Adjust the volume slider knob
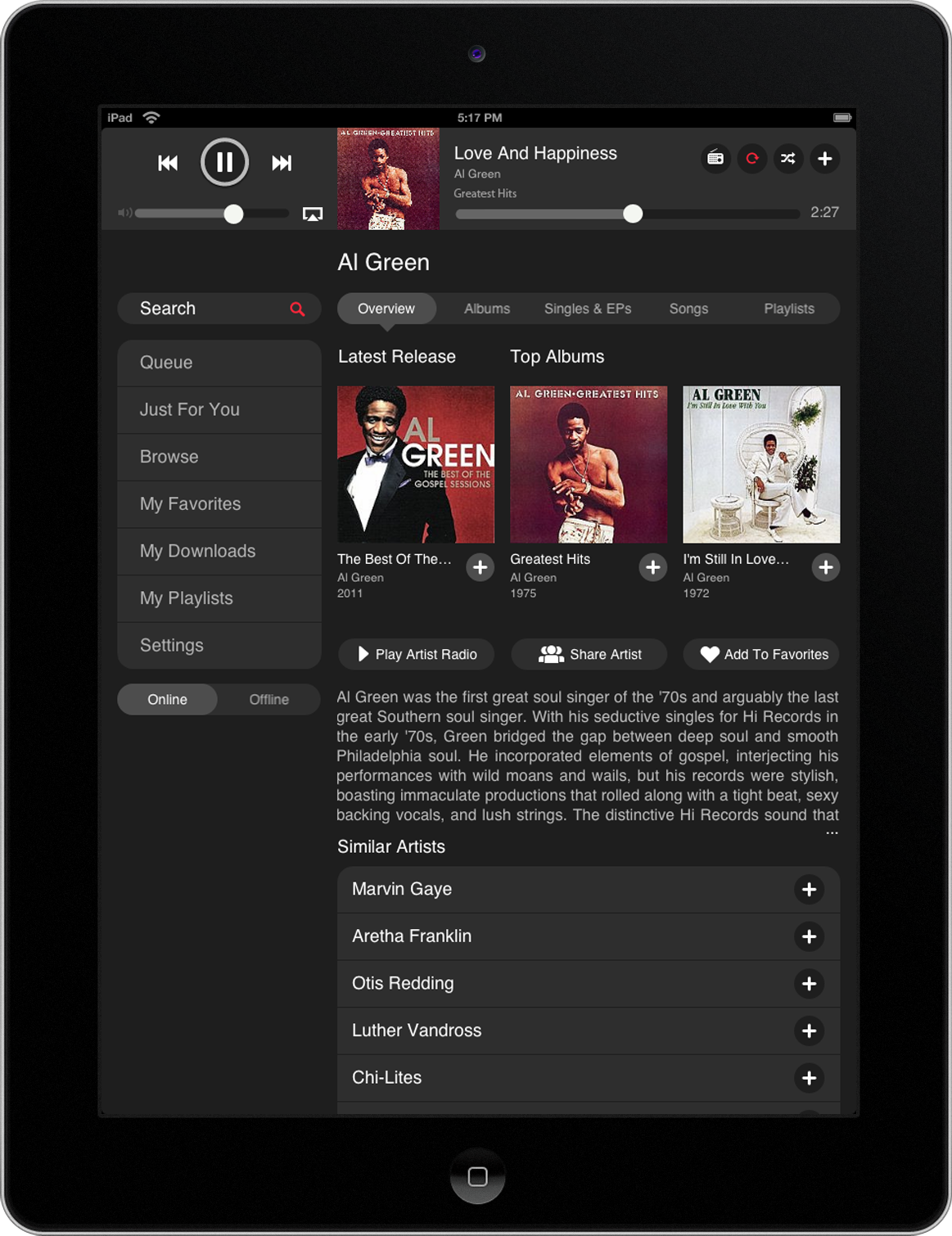The height and width of the screenshot is (1236, 952). pyautogui.click(x=233, y=214)
